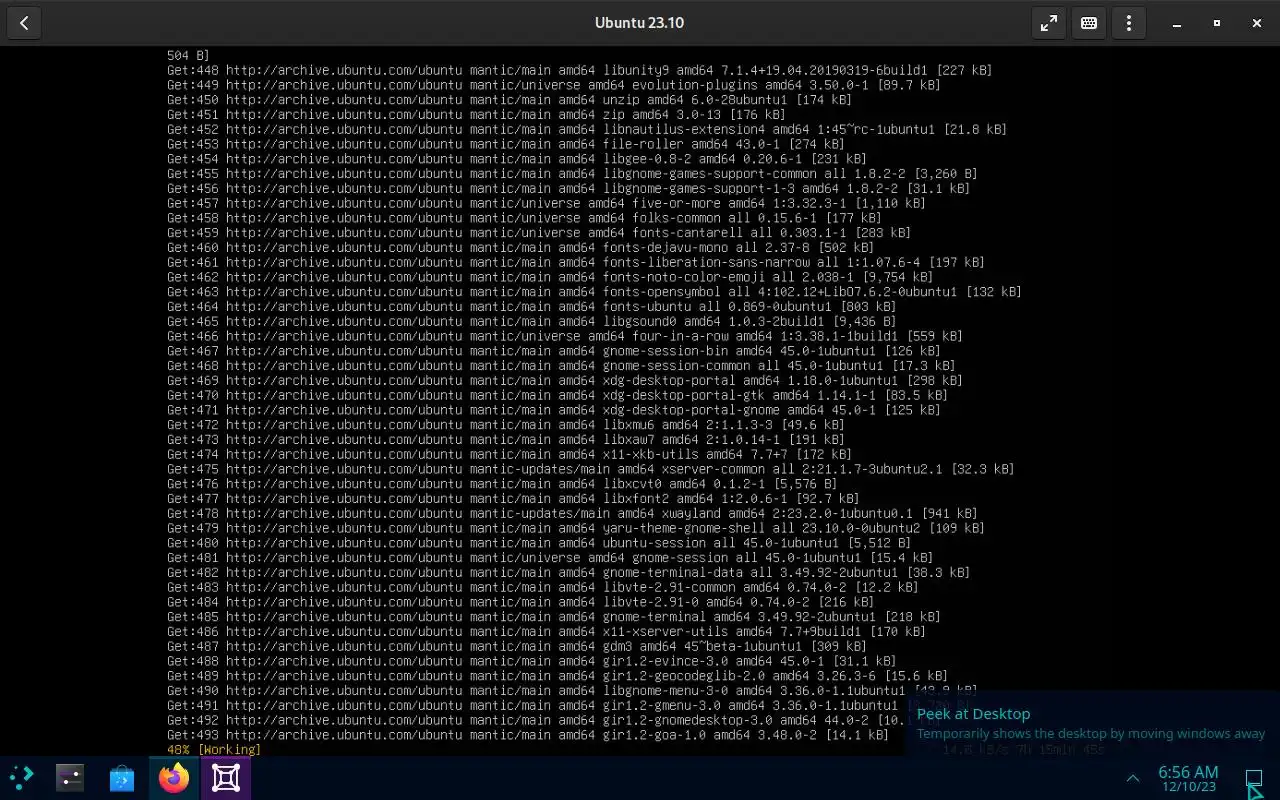Click the Get:482 gnome-terminal-data line
The image size is (1280, 800).
[569, 572]
